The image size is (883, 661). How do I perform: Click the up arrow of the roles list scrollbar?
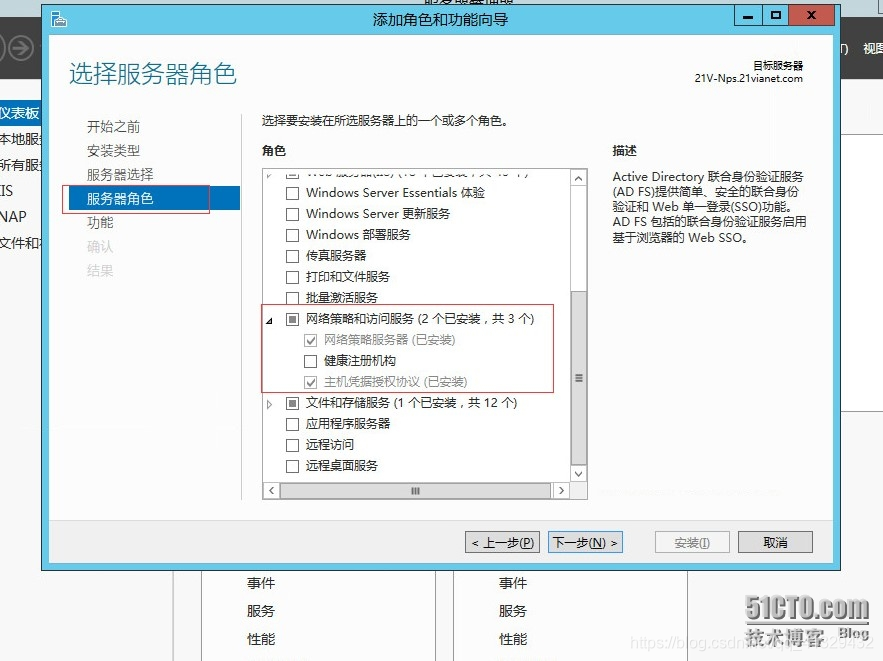(578, 178)
